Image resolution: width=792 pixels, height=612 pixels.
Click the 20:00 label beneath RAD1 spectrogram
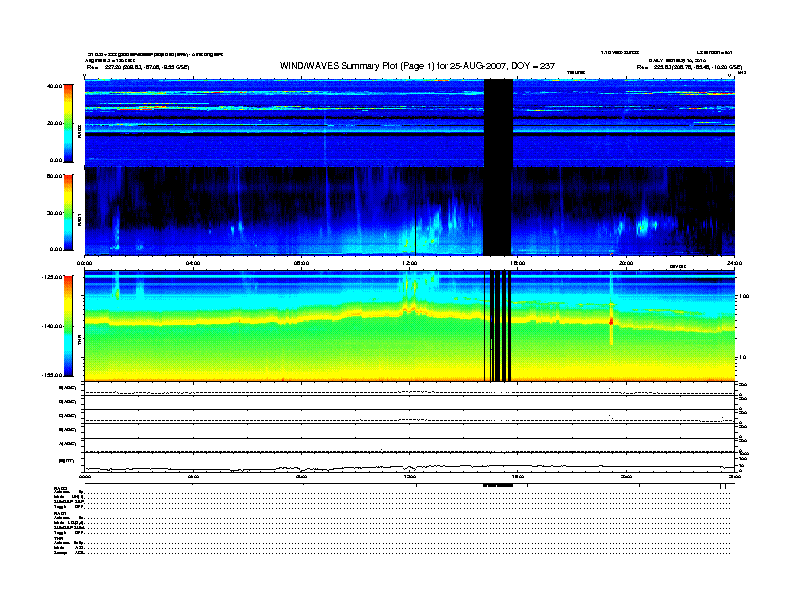tap(626, 263)
